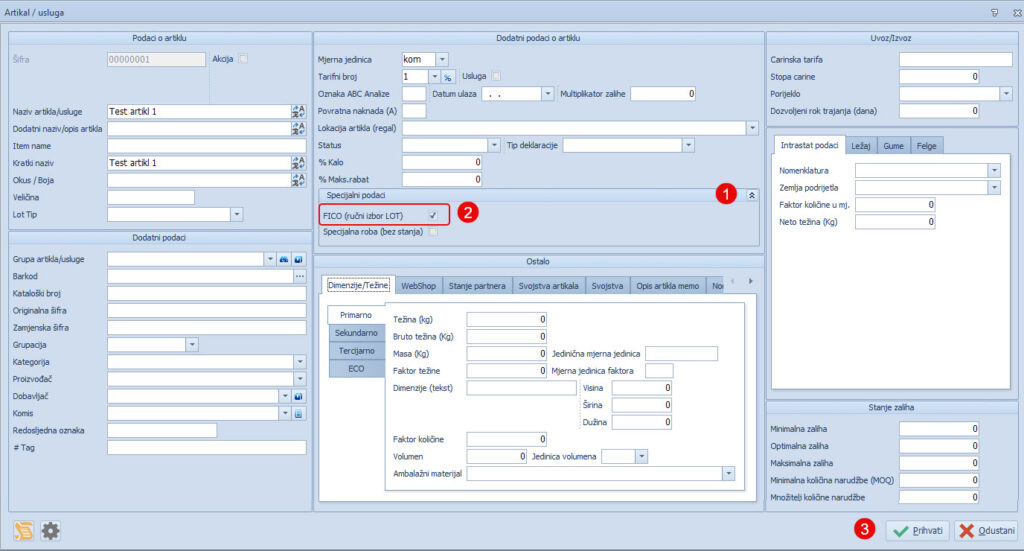
Task: Tick the Akcija checkbox
Action: pos(243,59)
